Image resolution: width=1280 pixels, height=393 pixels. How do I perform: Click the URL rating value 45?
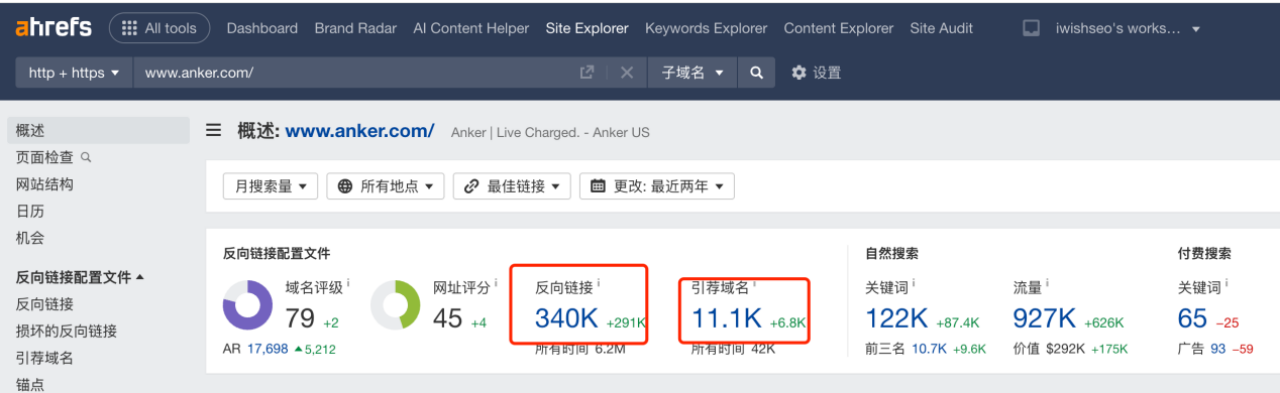coord(448,319)
